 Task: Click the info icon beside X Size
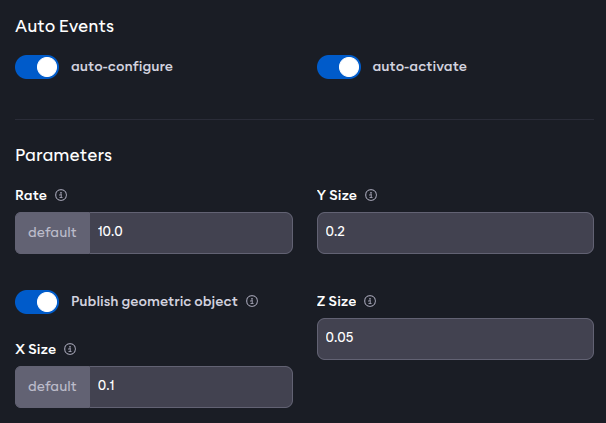tap(70, 349)
